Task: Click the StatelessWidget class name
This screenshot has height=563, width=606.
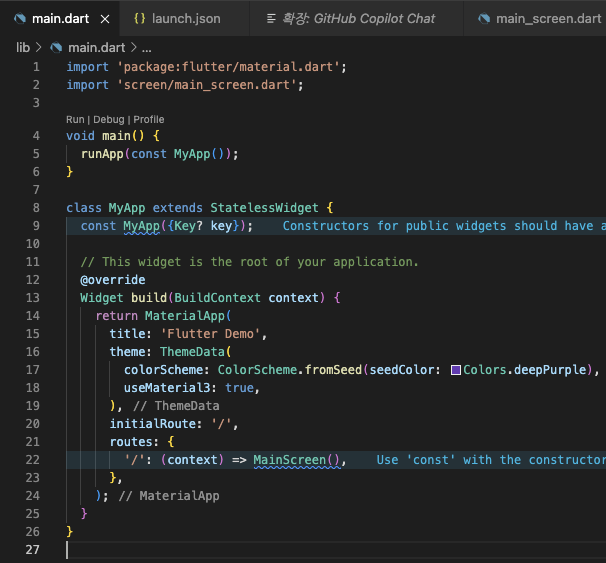Action: click(x=264, y=208)
